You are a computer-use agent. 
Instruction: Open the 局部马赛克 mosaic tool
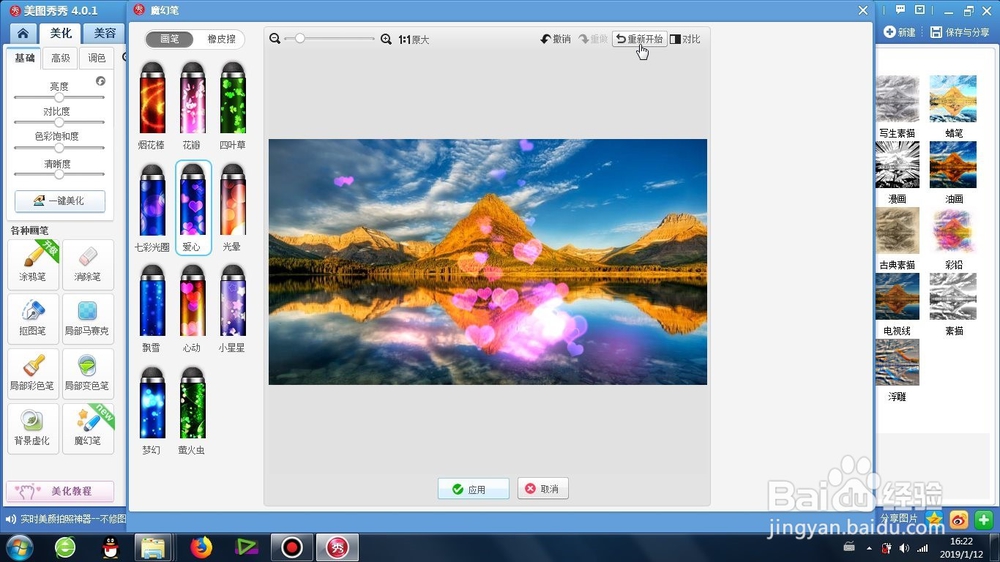click(x=88, y=318)
